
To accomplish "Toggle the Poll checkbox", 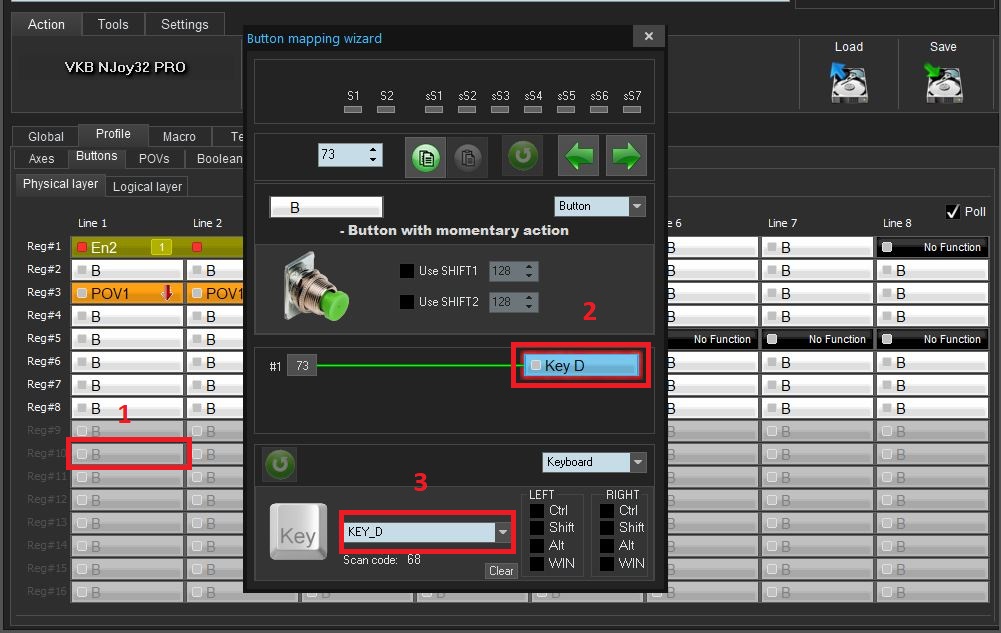I will [952, 212].
